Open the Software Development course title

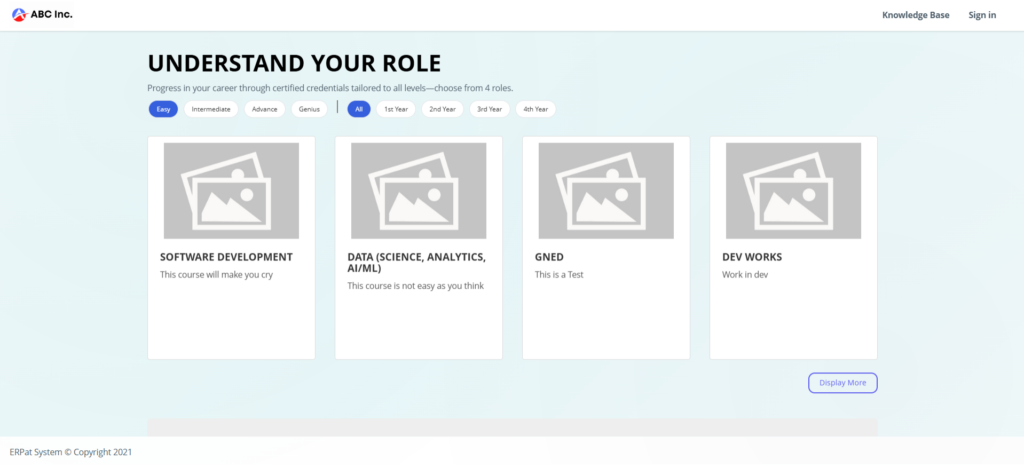(x=226, y=257)
